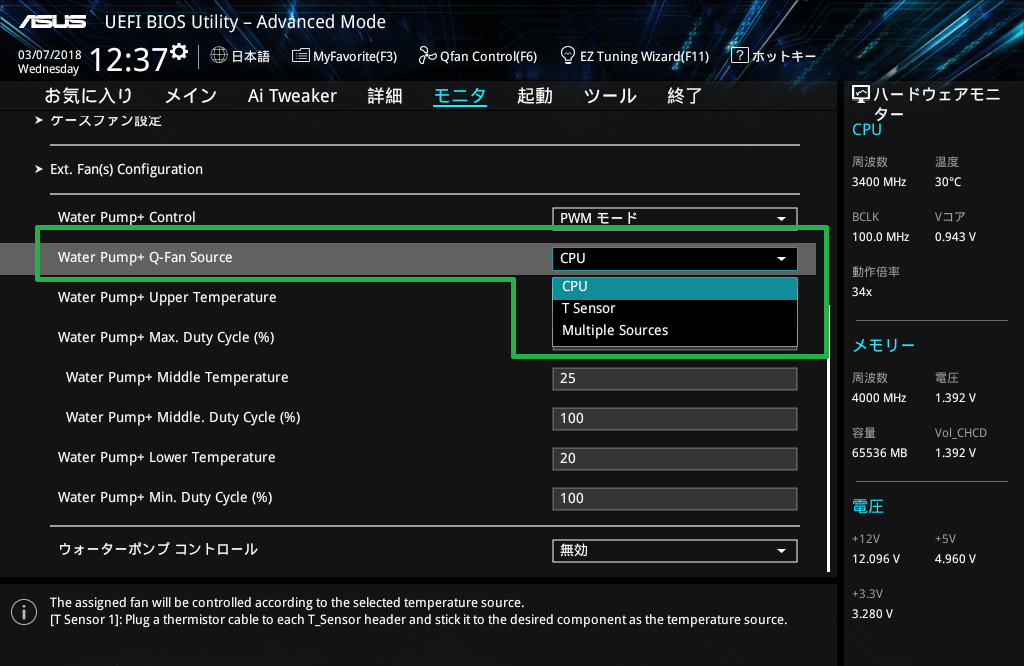Click CPU frequency 3400 MHz value
This screenshot has width=1024, height=666.
(878, 182)
